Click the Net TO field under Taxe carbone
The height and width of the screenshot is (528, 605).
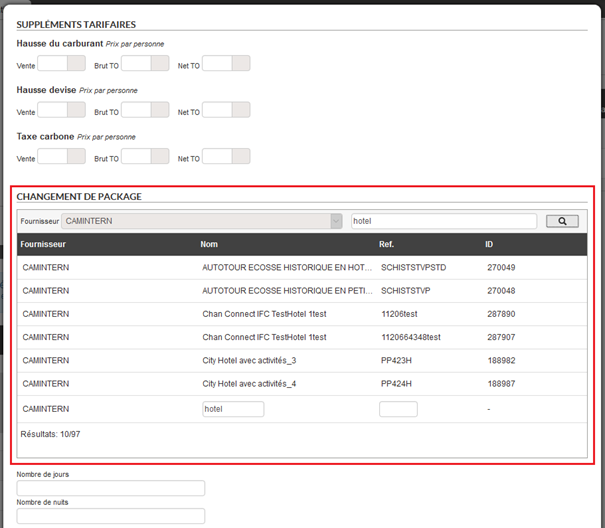tap(226, 156)
